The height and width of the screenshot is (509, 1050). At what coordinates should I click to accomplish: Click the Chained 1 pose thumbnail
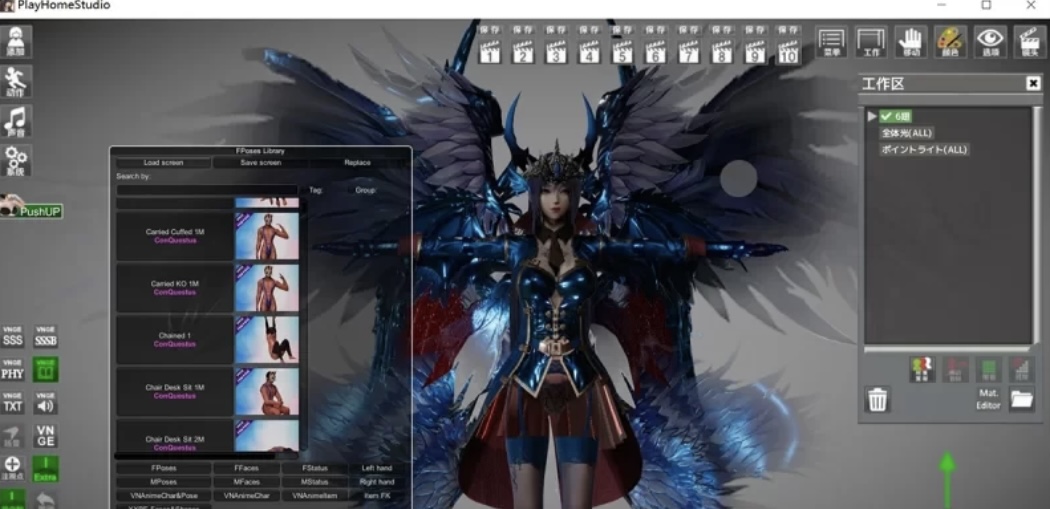pos(267,340)
